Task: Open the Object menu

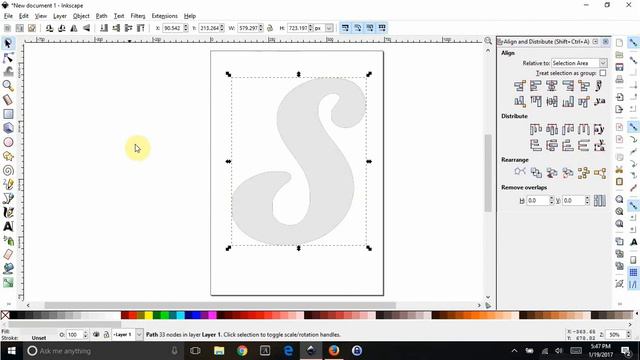Action: coord(81,16)
